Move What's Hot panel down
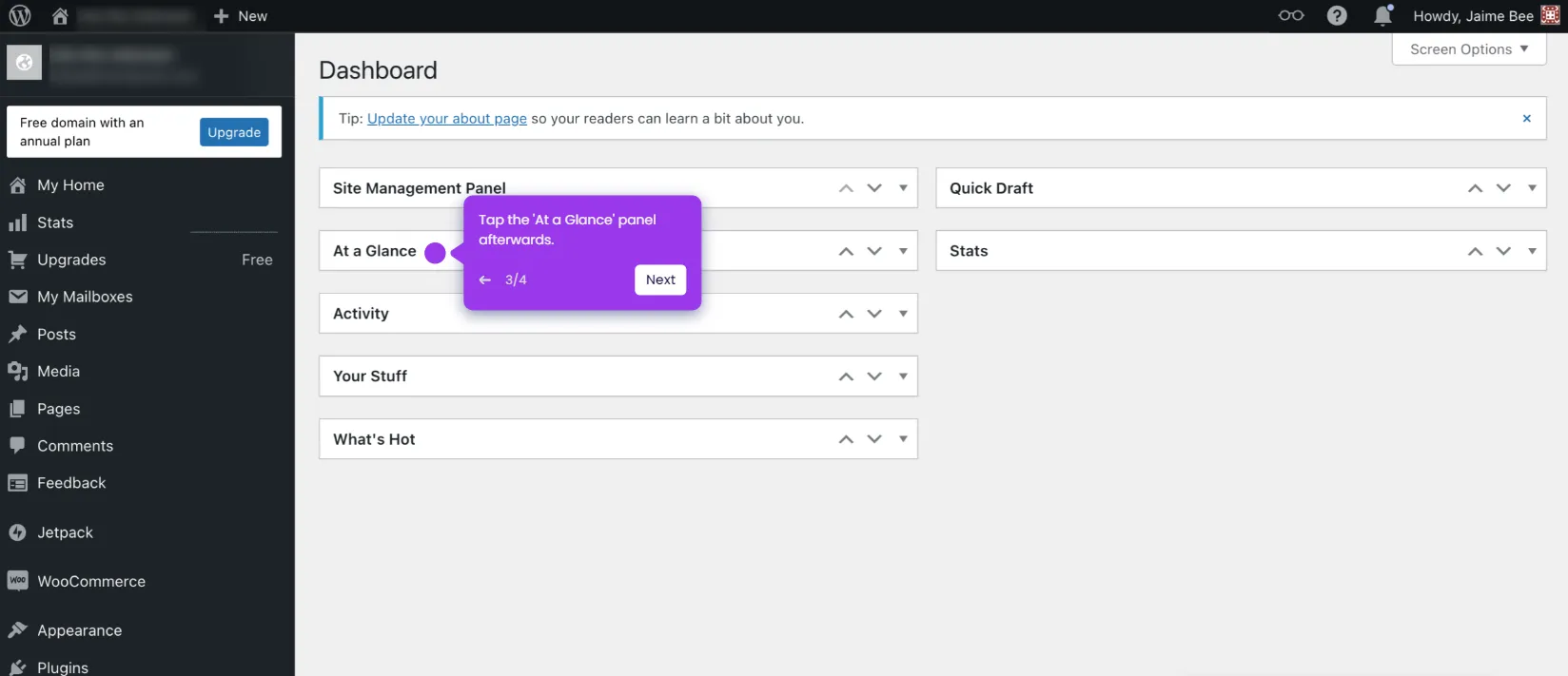Image resolution: width=1568 pixels, height=676 pixels. [874, 439]
